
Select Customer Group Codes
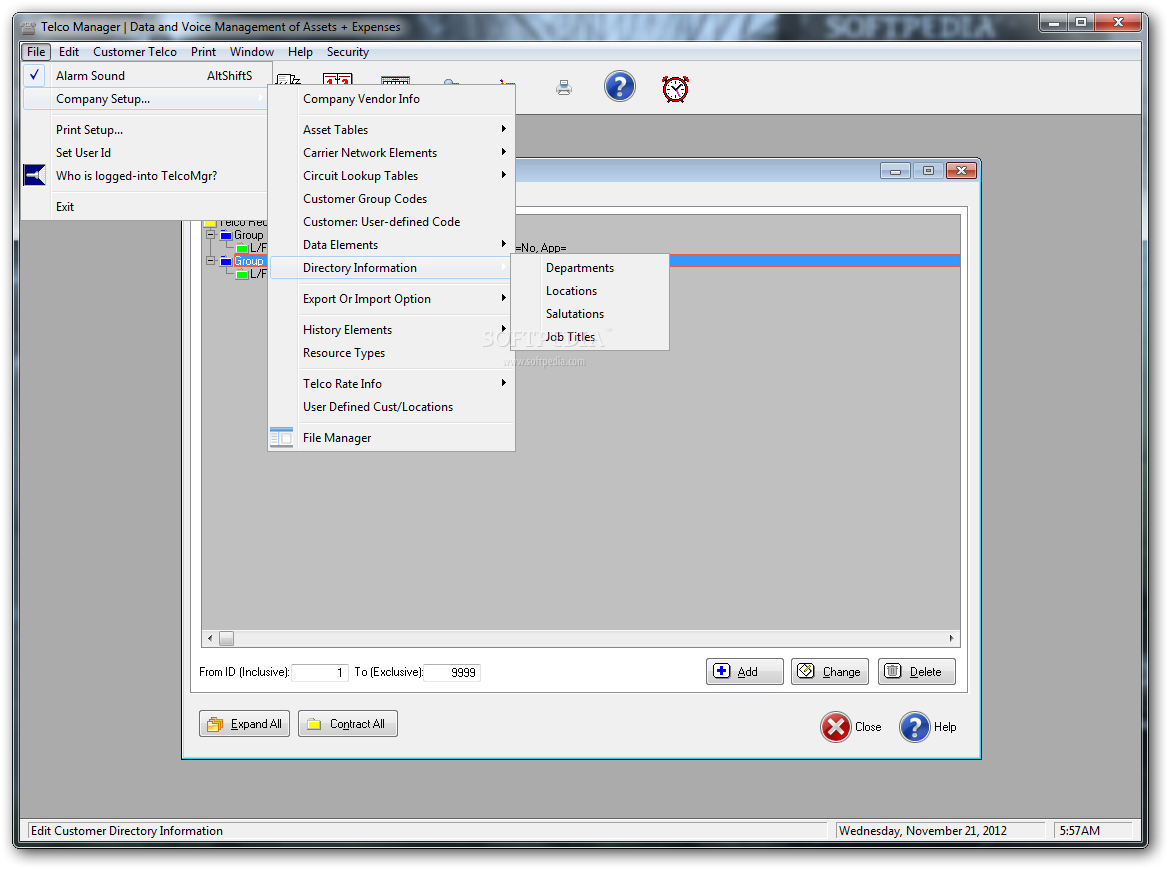point(391,198)
